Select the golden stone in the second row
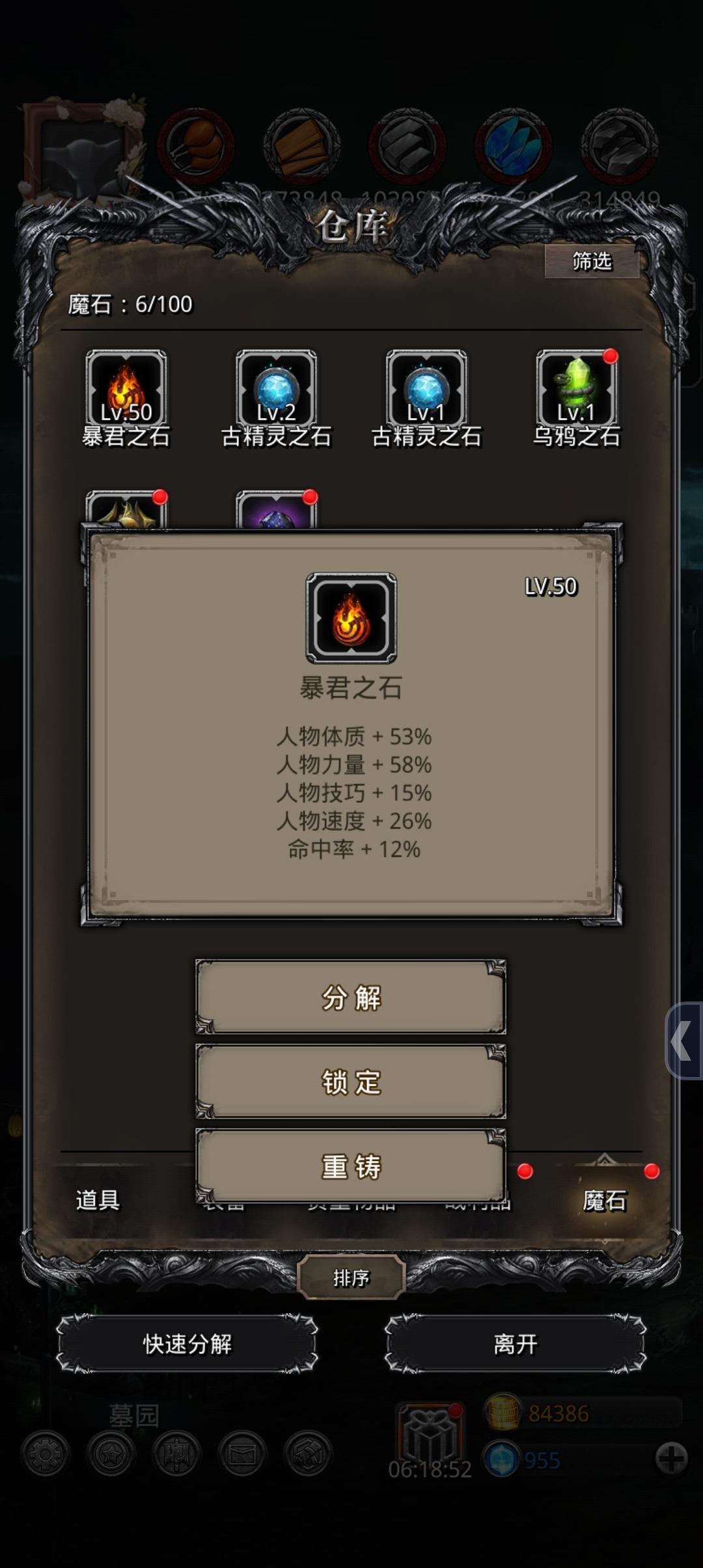The height and width of the screenshot is (1568, 703). (126, 510)
